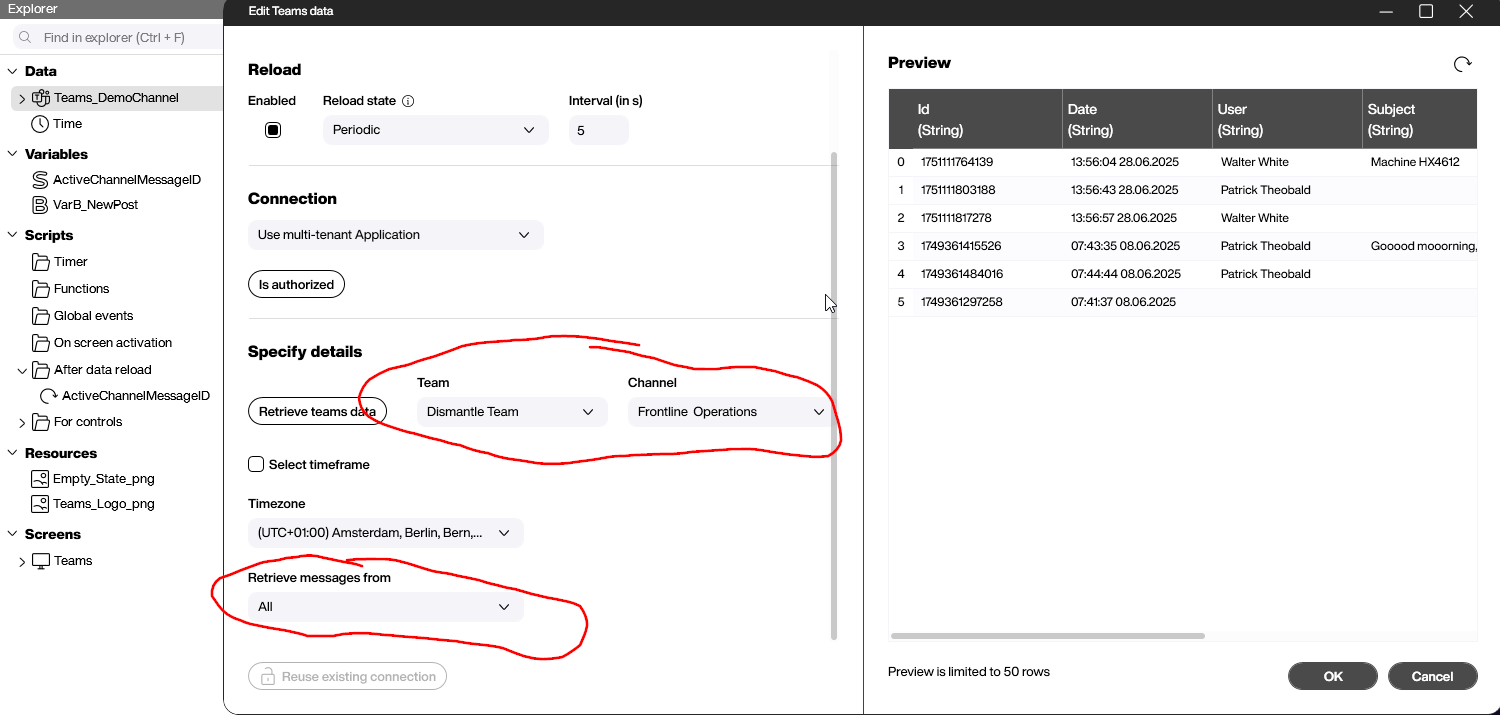This screenshot has height=715, width=1500.
Task: Collapse the Data section in explorer
Action: click(12, 72)
